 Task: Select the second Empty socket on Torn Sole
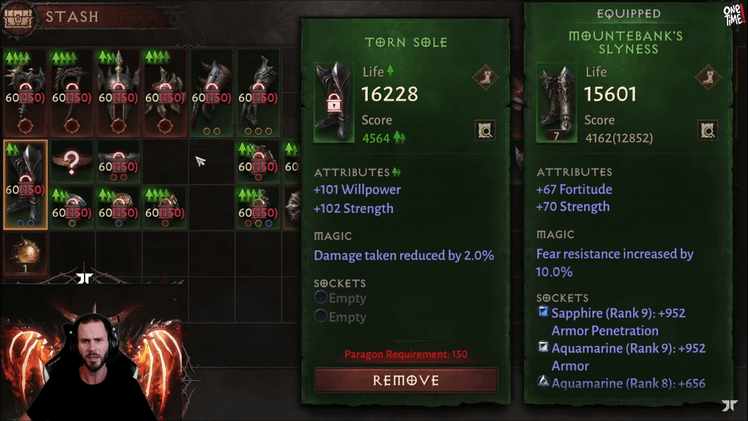coord(341,317)
